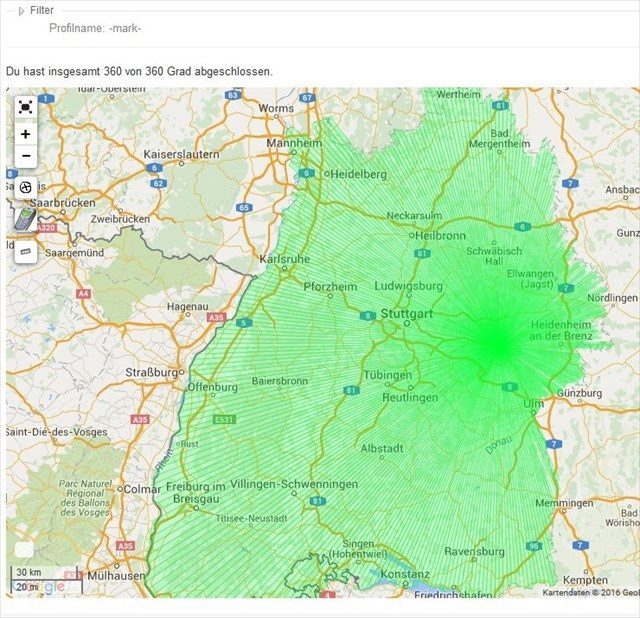This screenshot has width=640, height=618.
Task: Click the Titisee-Neustadt label
Action: pos(251,518)
